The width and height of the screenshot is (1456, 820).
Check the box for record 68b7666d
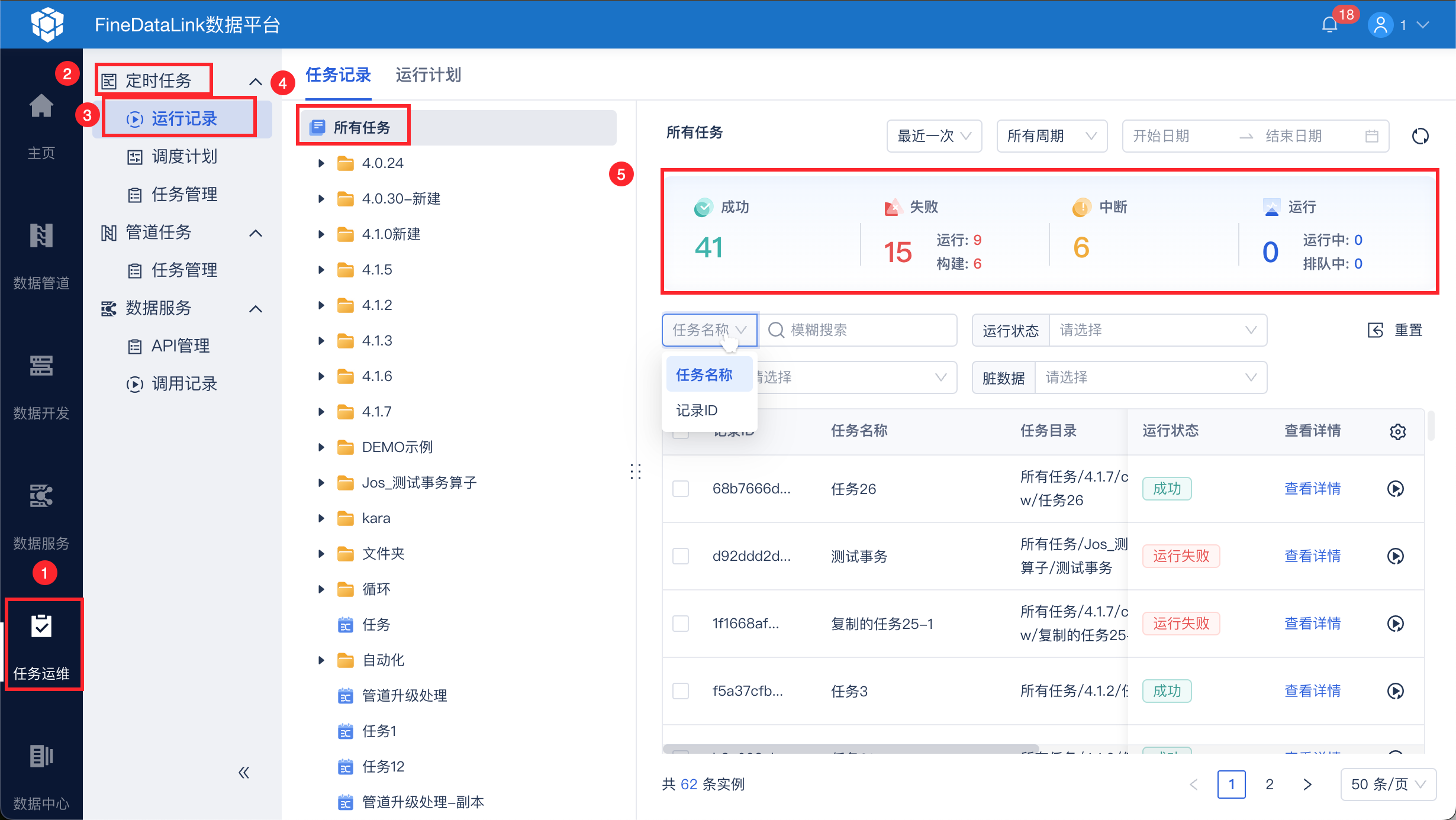pos(681,489)
